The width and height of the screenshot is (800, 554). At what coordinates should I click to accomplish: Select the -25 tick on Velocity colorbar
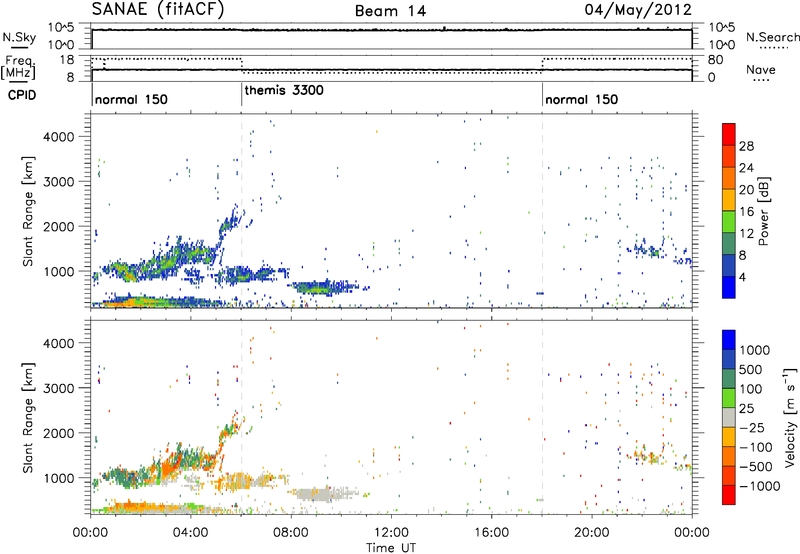(752, 428)
